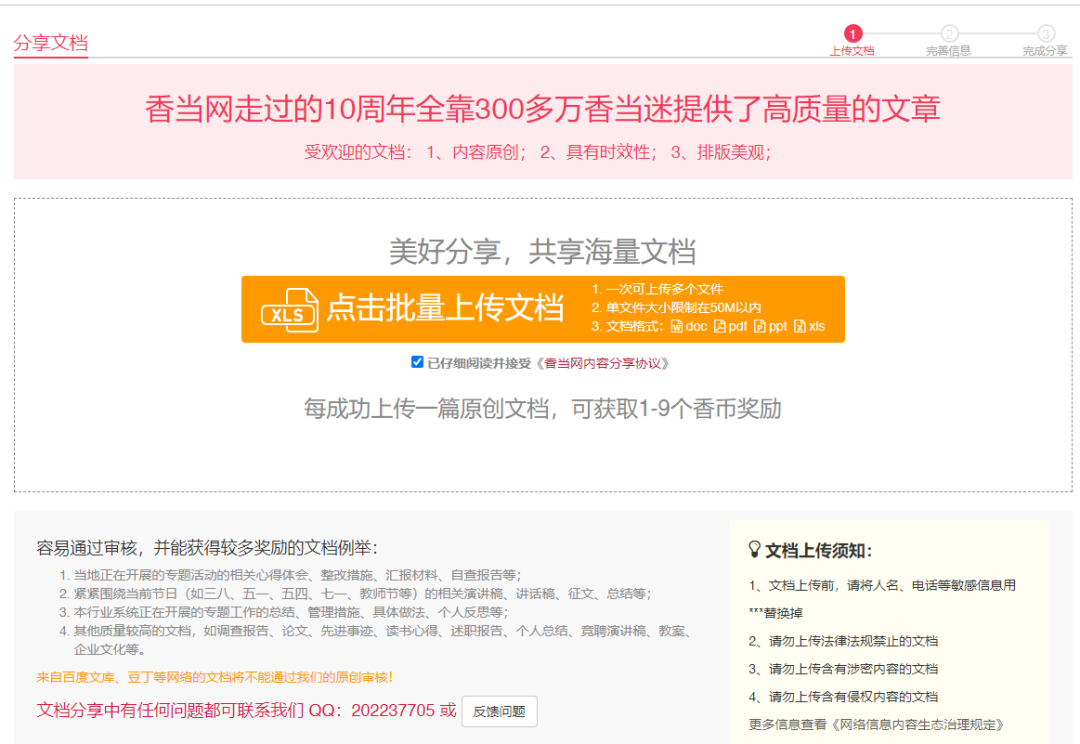Click the 香当网走过的10周年 banner headline
Screen dimensions: 1080x744
[543, 109]
